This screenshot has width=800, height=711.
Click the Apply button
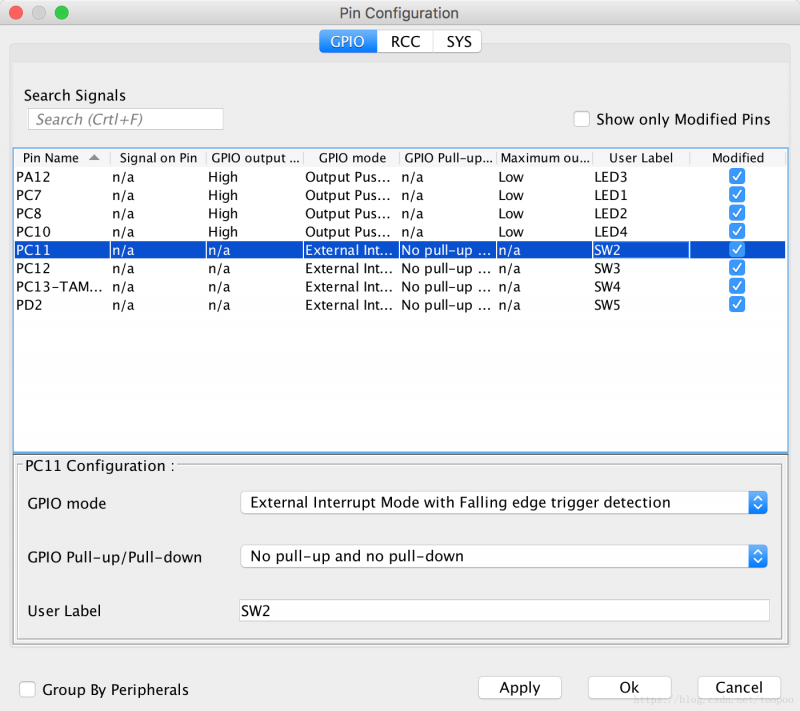pos(519,688)
